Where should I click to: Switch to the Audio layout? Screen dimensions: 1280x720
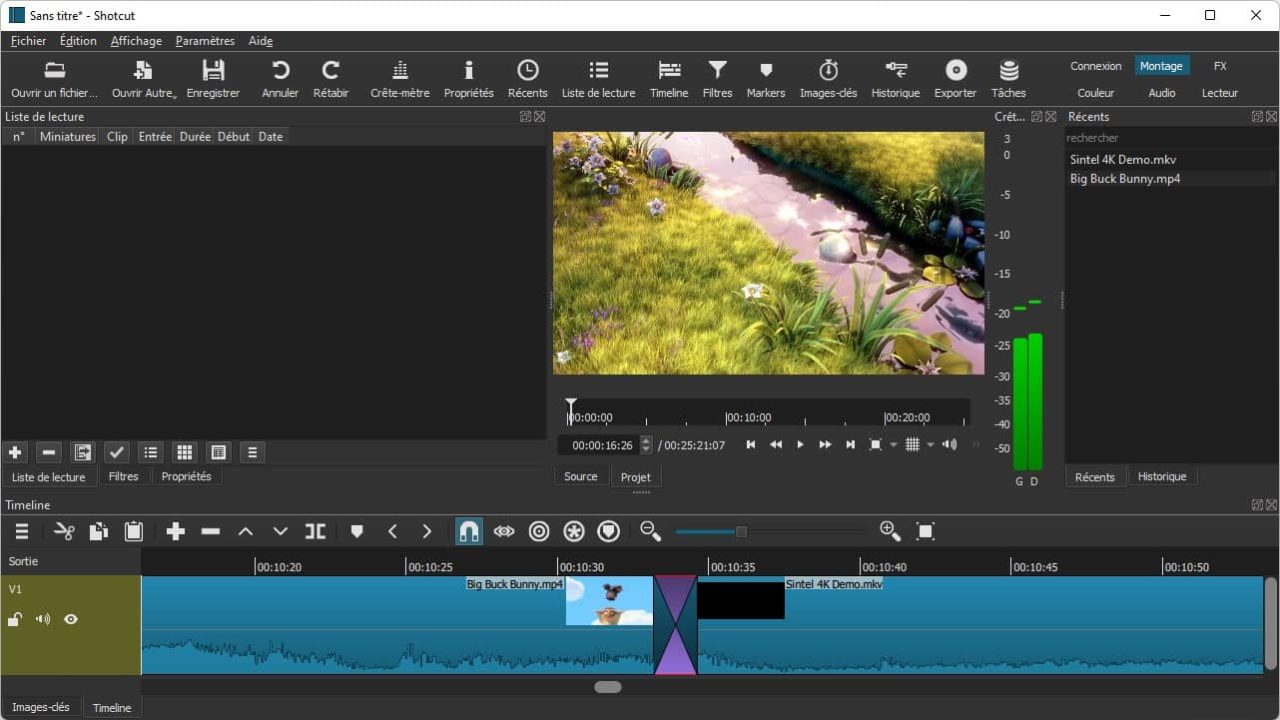pos(1162,93)
